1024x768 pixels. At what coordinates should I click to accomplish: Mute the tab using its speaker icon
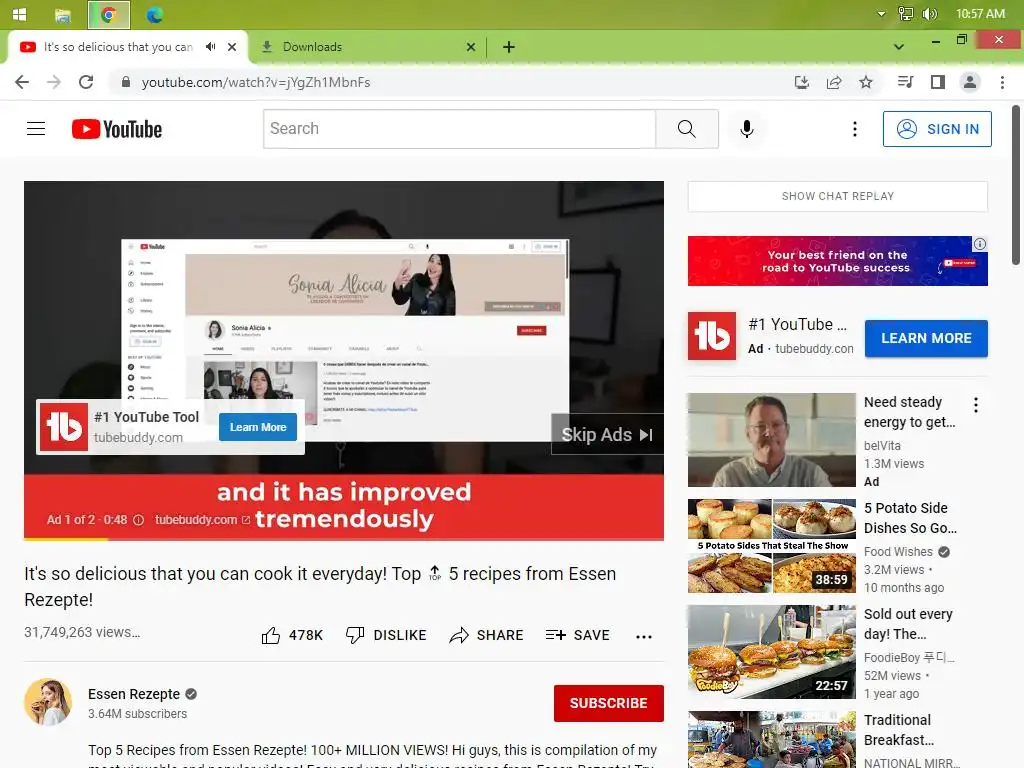click(x=210, y=47)
